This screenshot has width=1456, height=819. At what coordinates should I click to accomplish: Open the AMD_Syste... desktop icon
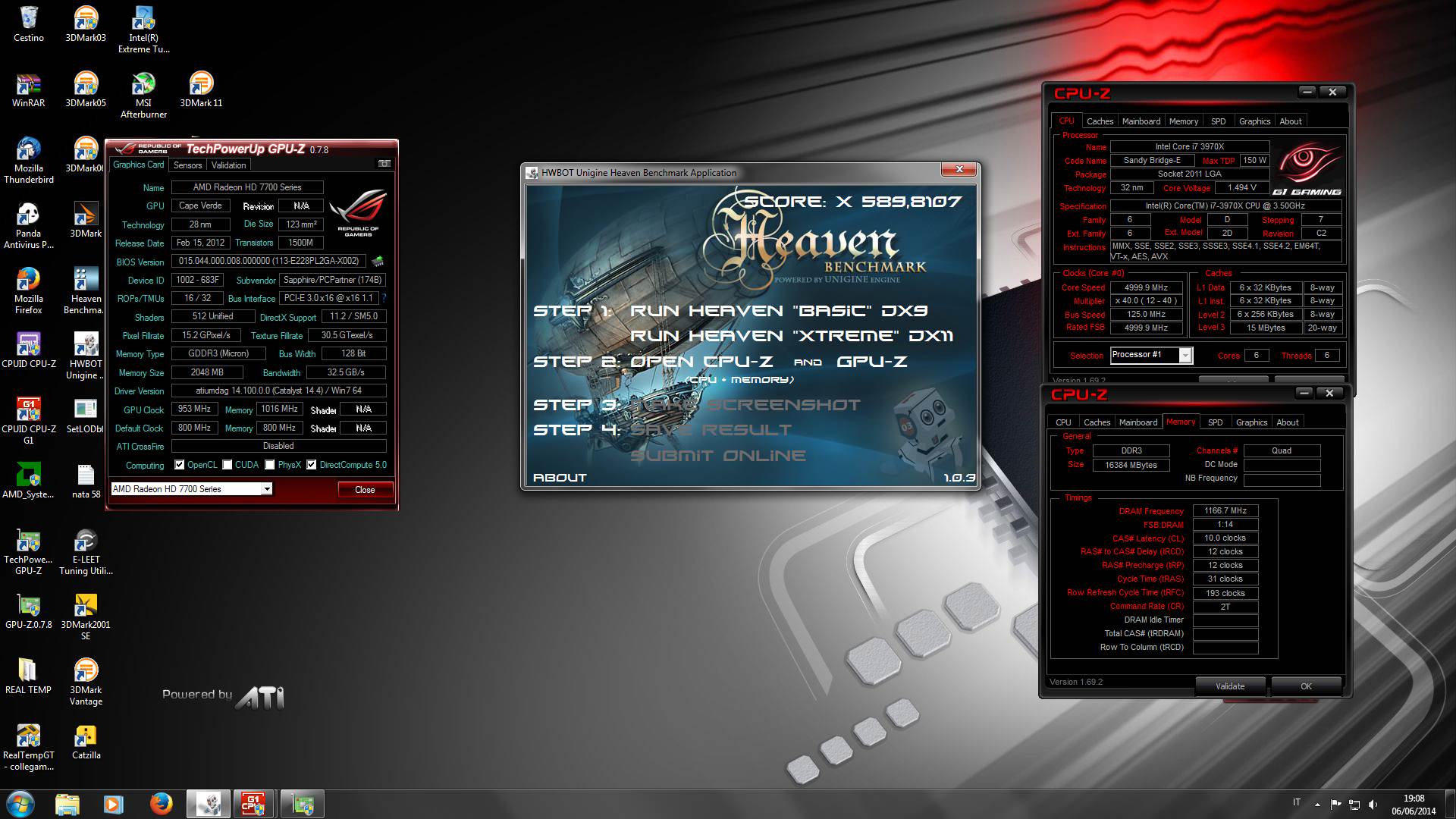[x=29, y=481]
